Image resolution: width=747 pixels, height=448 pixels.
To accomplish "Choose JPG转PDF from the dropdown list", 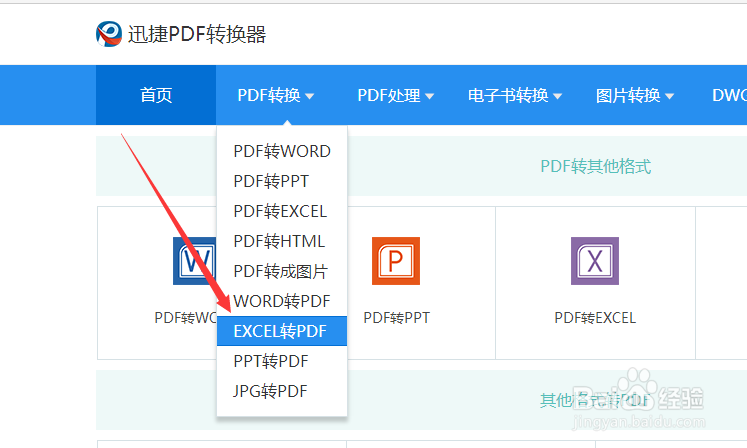I will click(282, 391).
